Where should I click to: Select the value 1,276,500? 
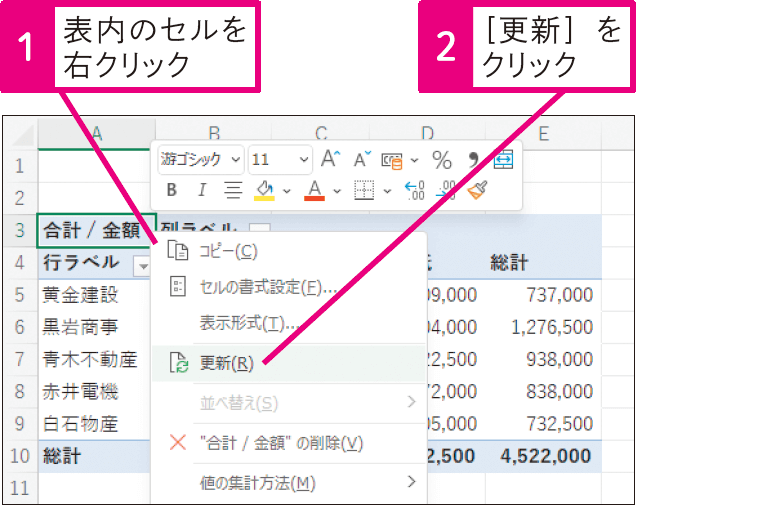(x=552, y=327)
